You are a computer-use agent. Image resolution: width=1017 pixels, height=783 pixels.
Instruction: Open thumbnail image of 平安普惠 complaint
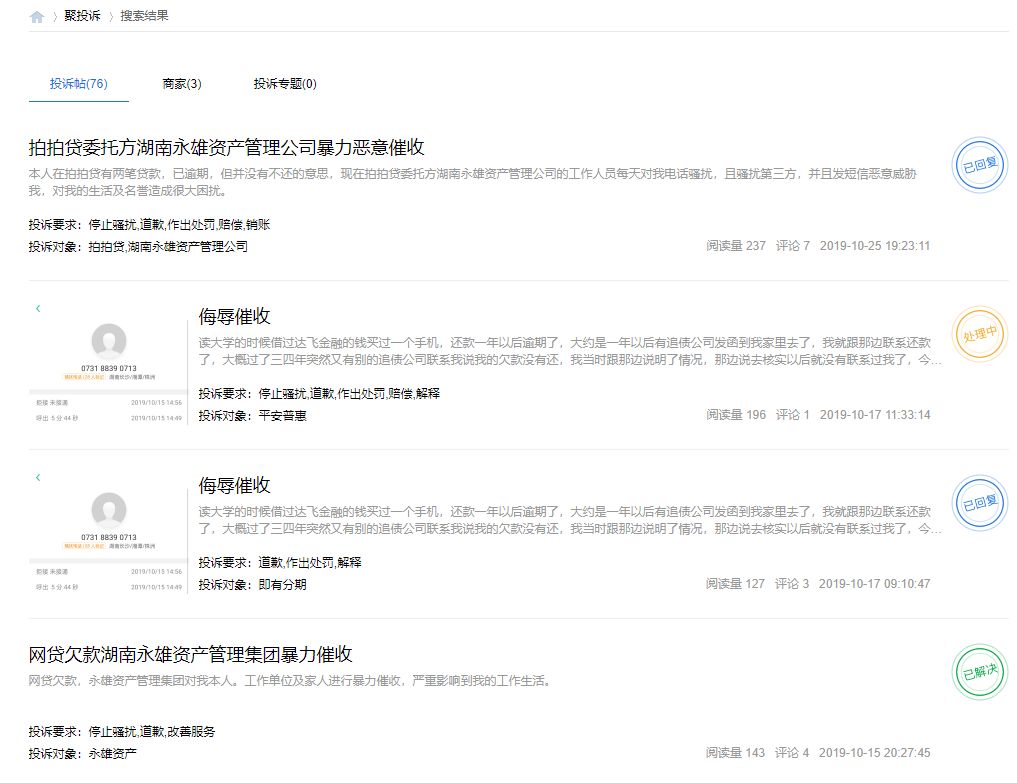pyautogui.click(x=108, y=363)
